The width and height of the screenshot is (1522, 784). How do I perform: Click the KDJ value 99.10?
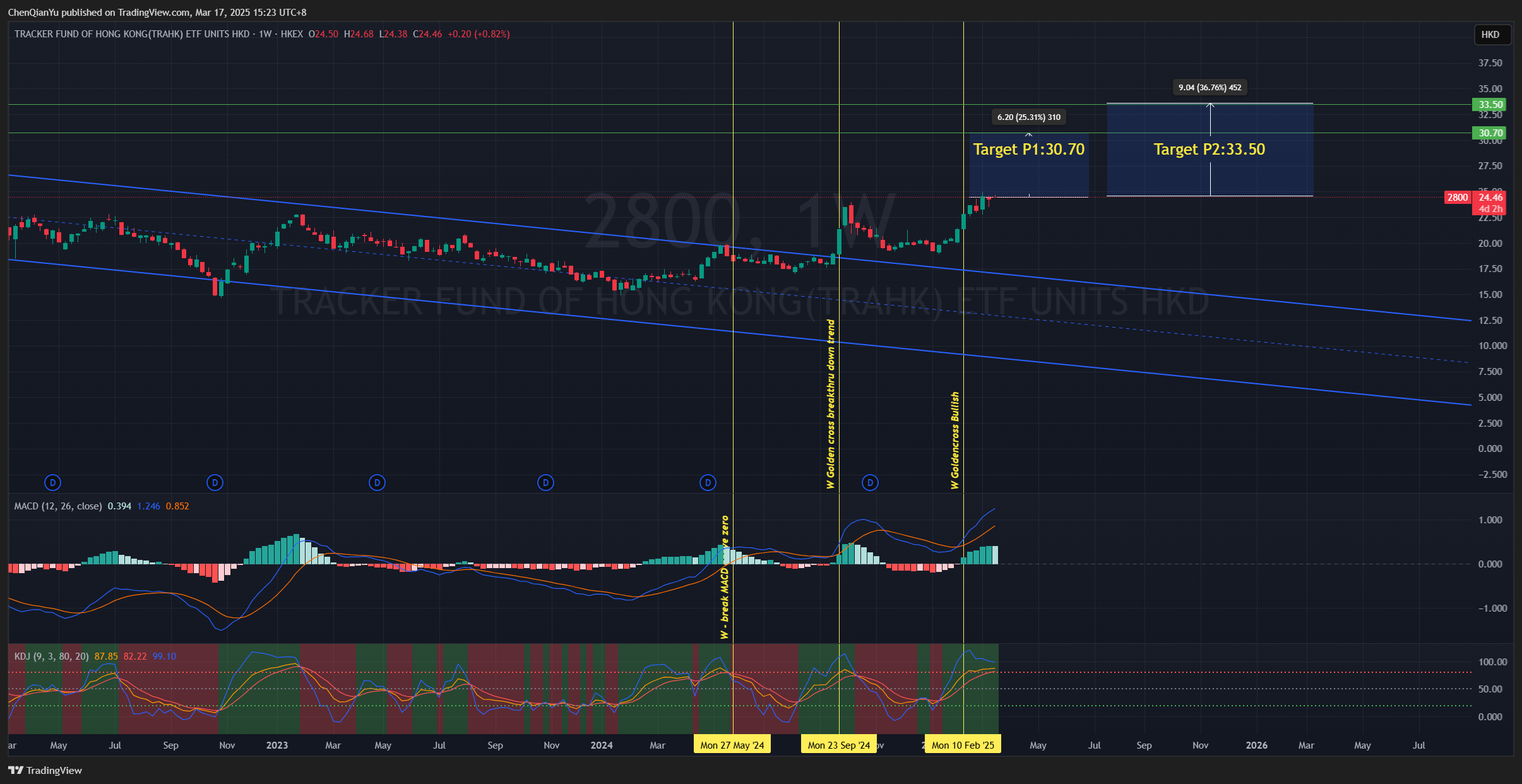click(164, 656)
